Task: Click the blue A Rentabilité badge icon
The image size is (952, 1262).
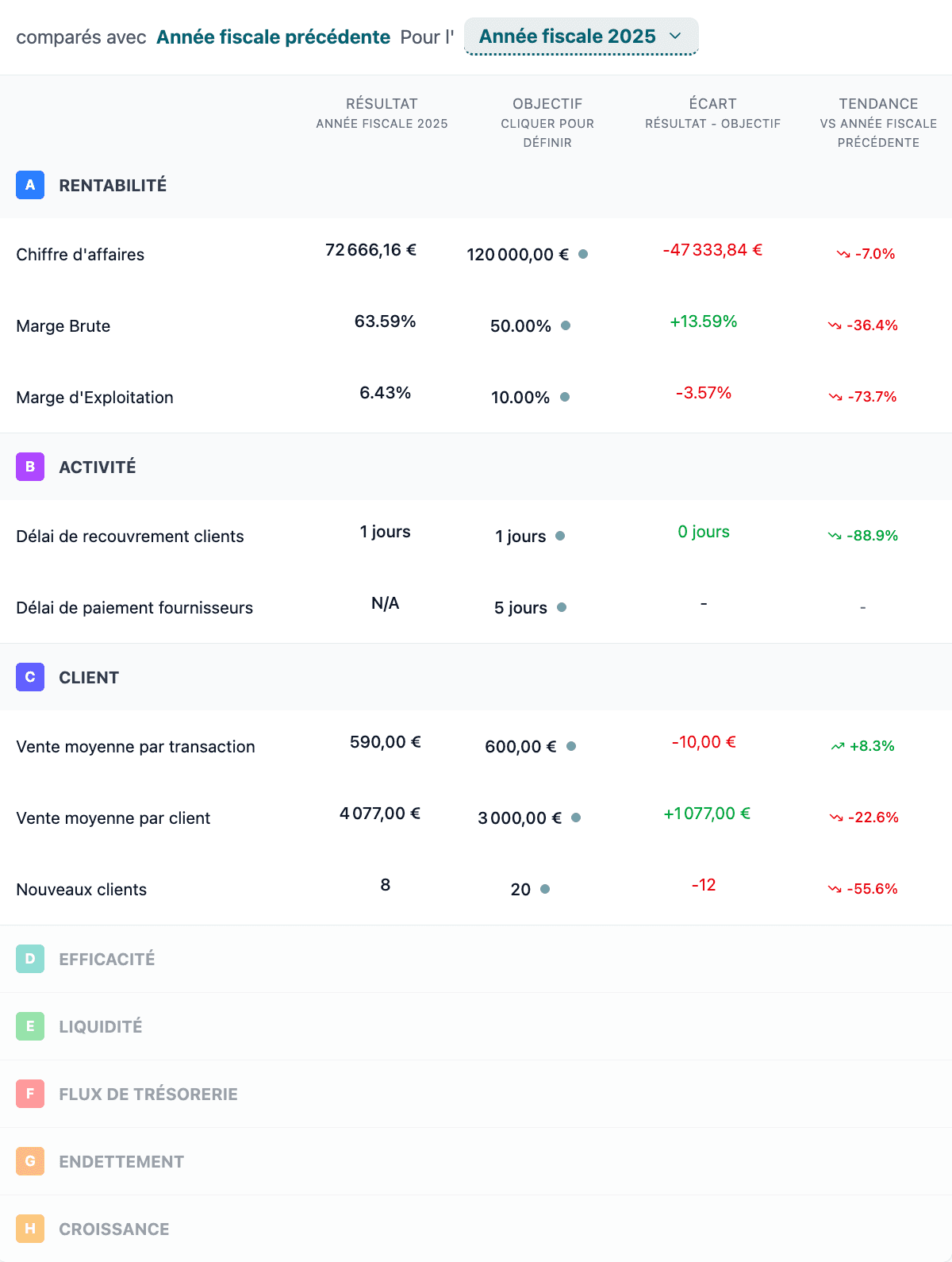Action: click(x=30, y=185)
